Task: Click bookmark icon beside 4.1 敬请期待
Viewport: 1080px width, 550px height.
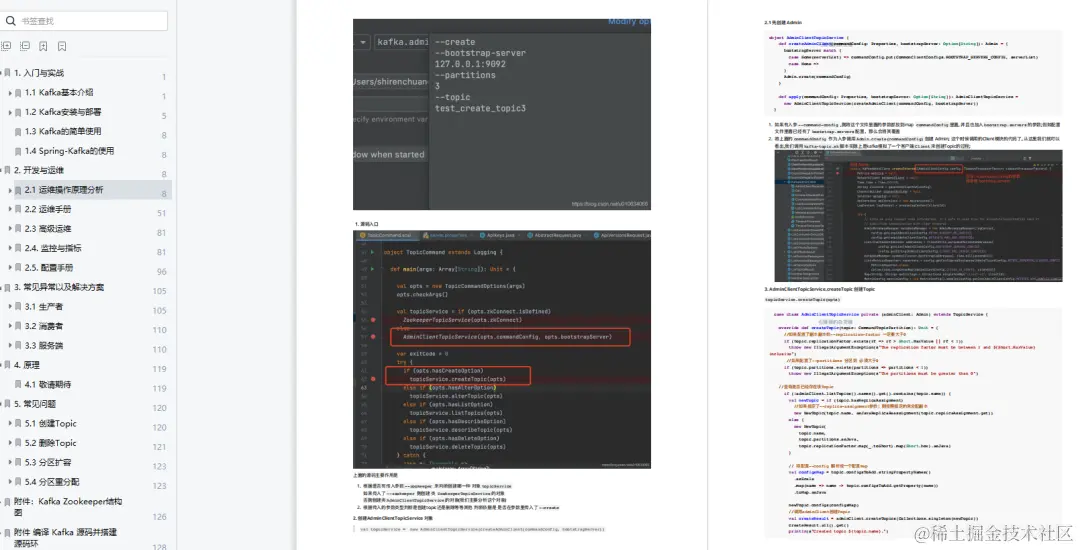Action: (x=19, y=385)
